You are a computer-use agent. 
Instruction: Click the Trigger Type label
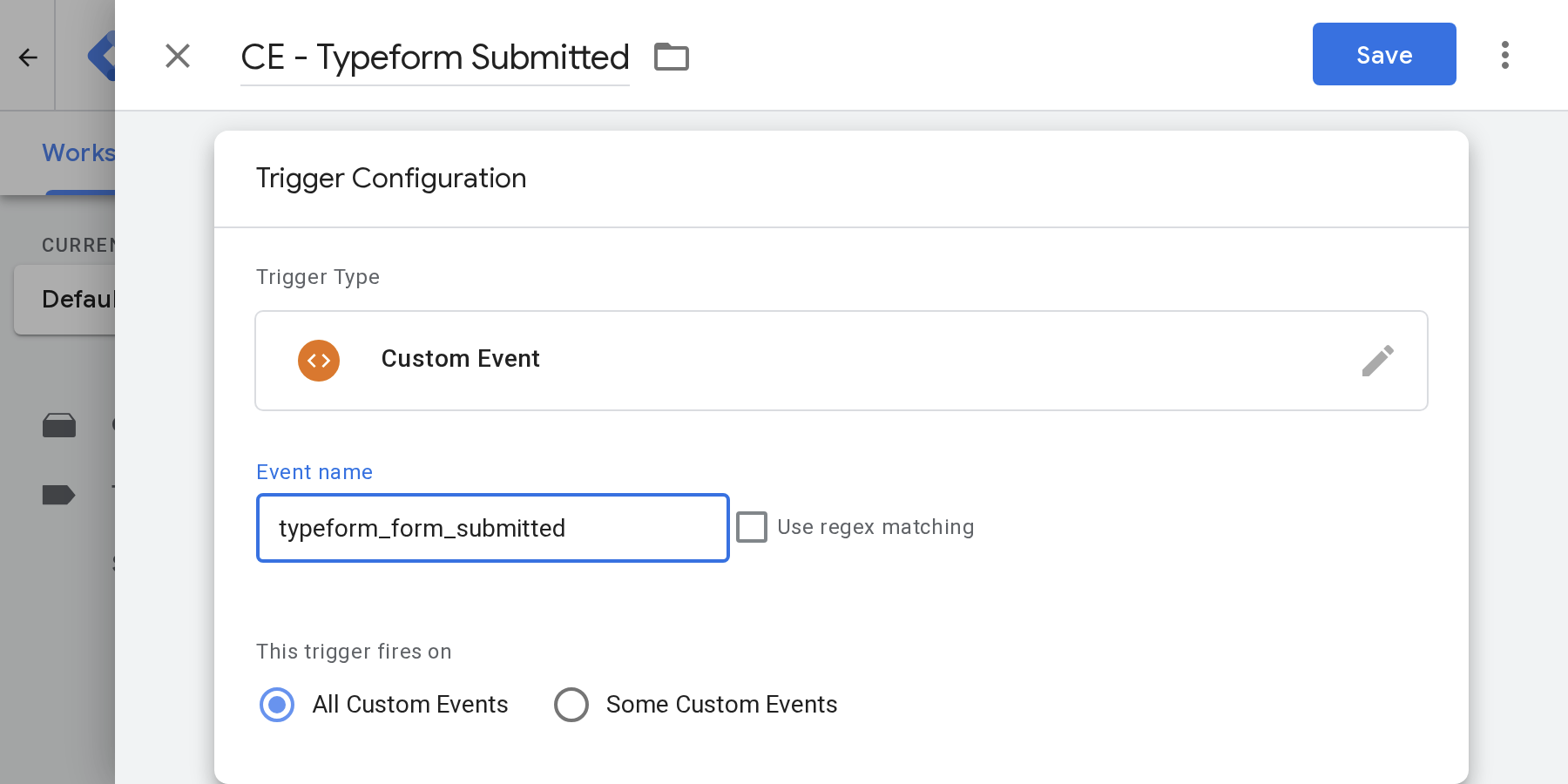318,277
